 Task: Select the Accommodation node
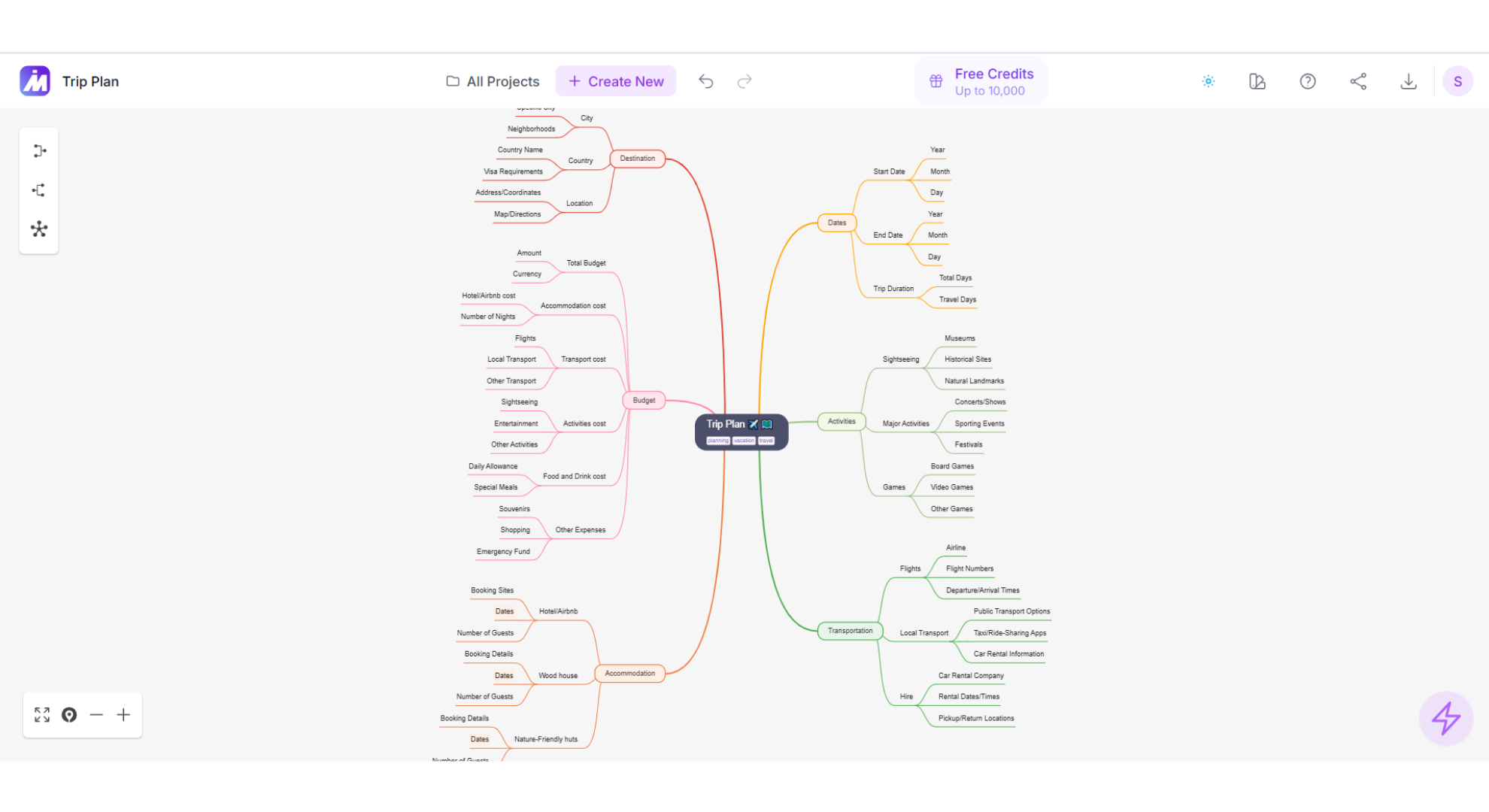(x=630, y=674)
